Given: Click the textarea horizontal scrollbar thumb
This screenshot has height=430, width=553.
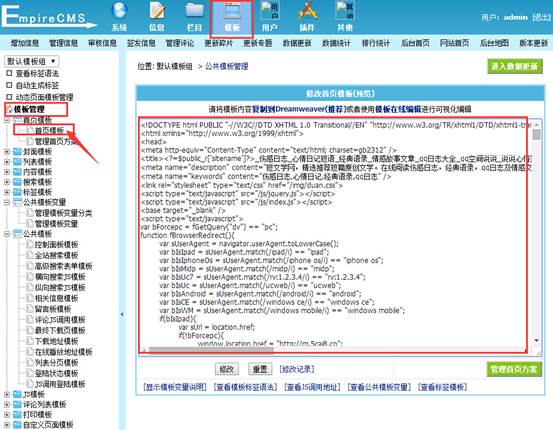Looking at the screenshot, I should coord(211,350).
